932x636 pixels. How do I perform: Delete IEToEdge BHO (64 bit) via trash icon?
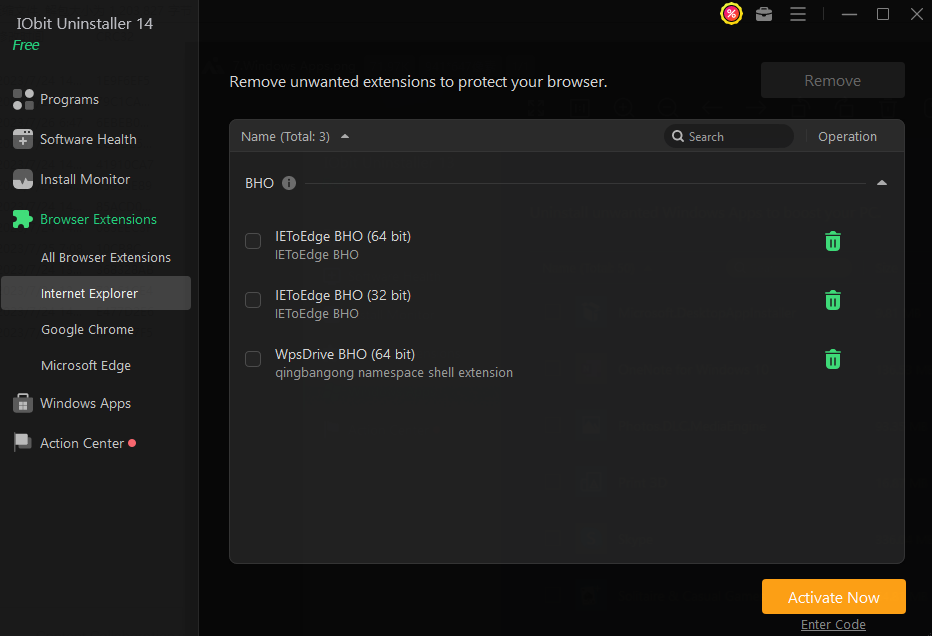tap(832, 241)
